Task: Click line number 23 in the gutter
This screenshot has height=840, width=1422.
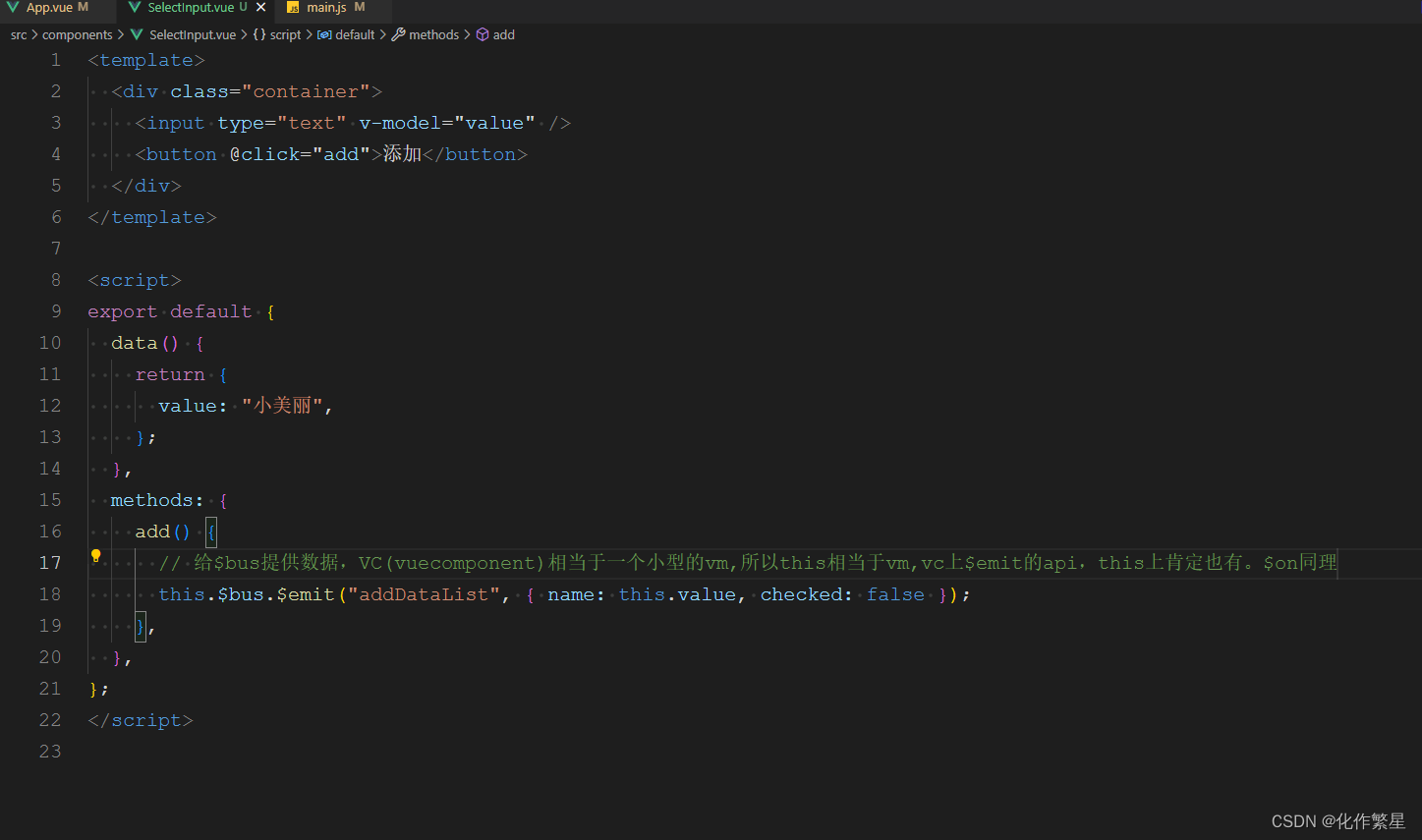Action: (x=50, y=752)
